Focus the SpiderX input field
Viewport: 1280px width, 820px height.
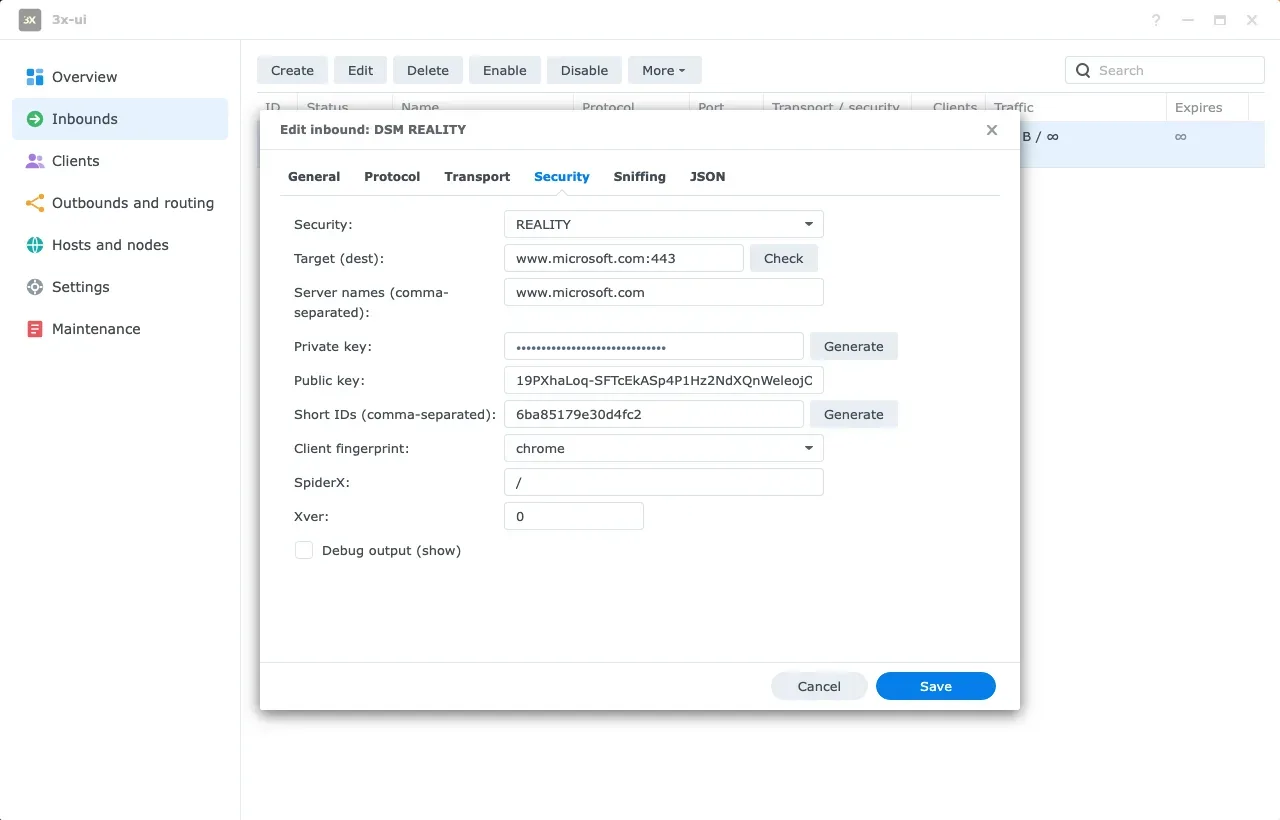(x=664, y=482)
